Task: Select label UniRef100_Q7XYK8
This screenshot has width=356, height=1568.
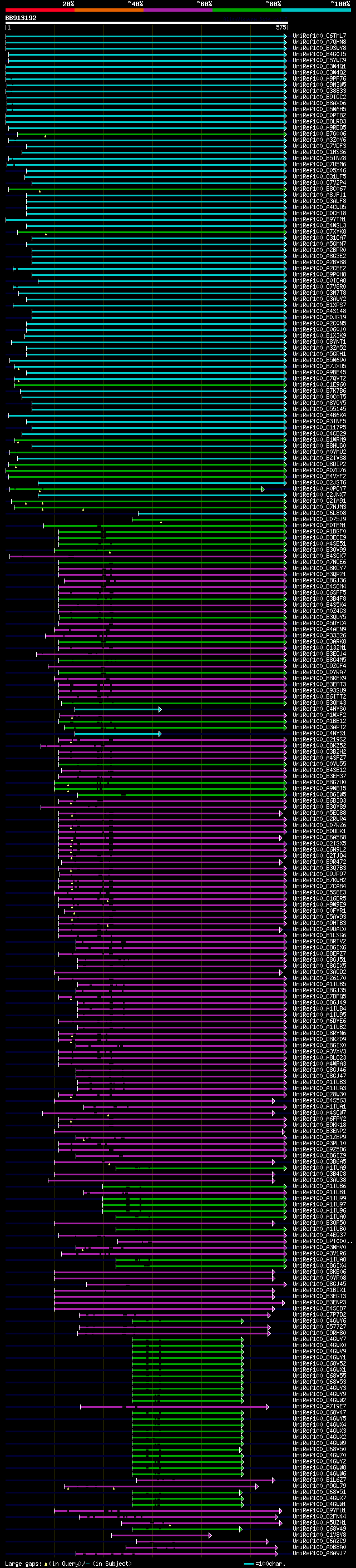Action: click(x=319, y=231)
